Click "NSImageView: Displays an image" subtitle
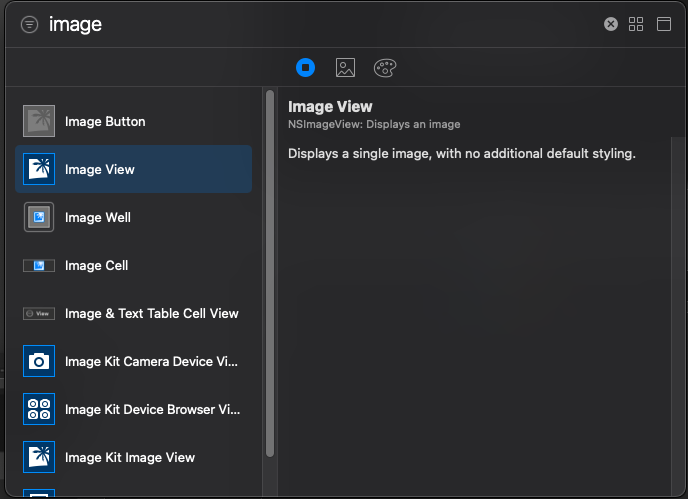The width and height of the screenshot is (688, 499). pos(374,124)
